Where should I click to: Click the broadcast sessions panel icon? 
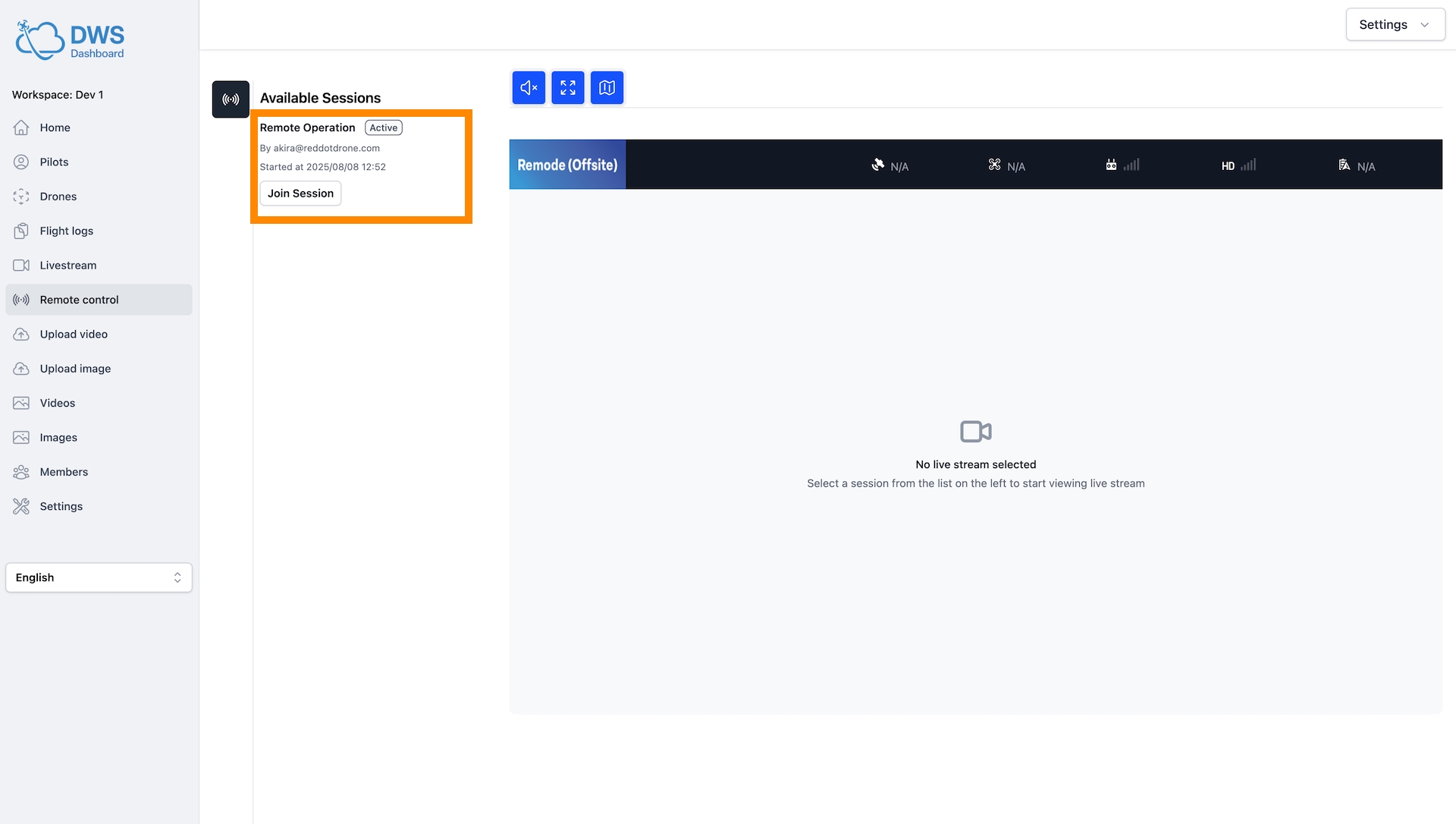click(x=231, y=99)
